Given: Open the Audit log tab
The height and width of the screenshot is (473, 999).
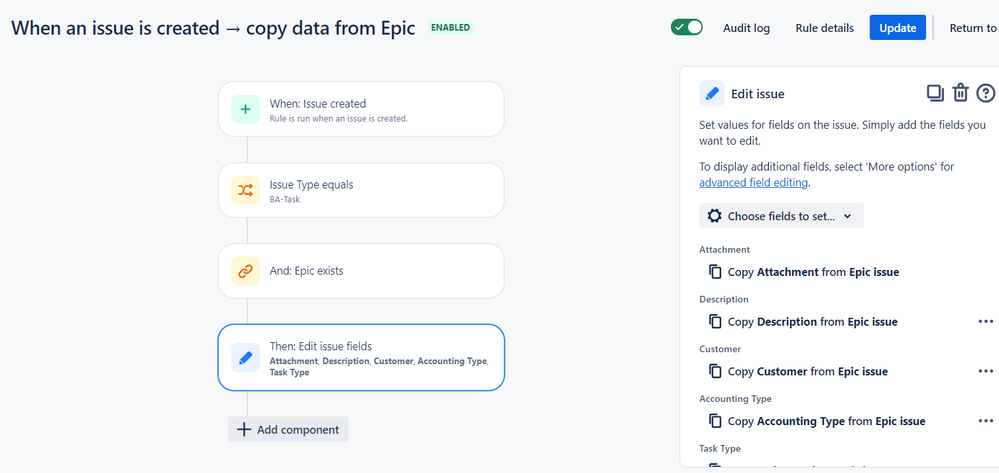Looking at the screenshot, I should click(746, 28).
